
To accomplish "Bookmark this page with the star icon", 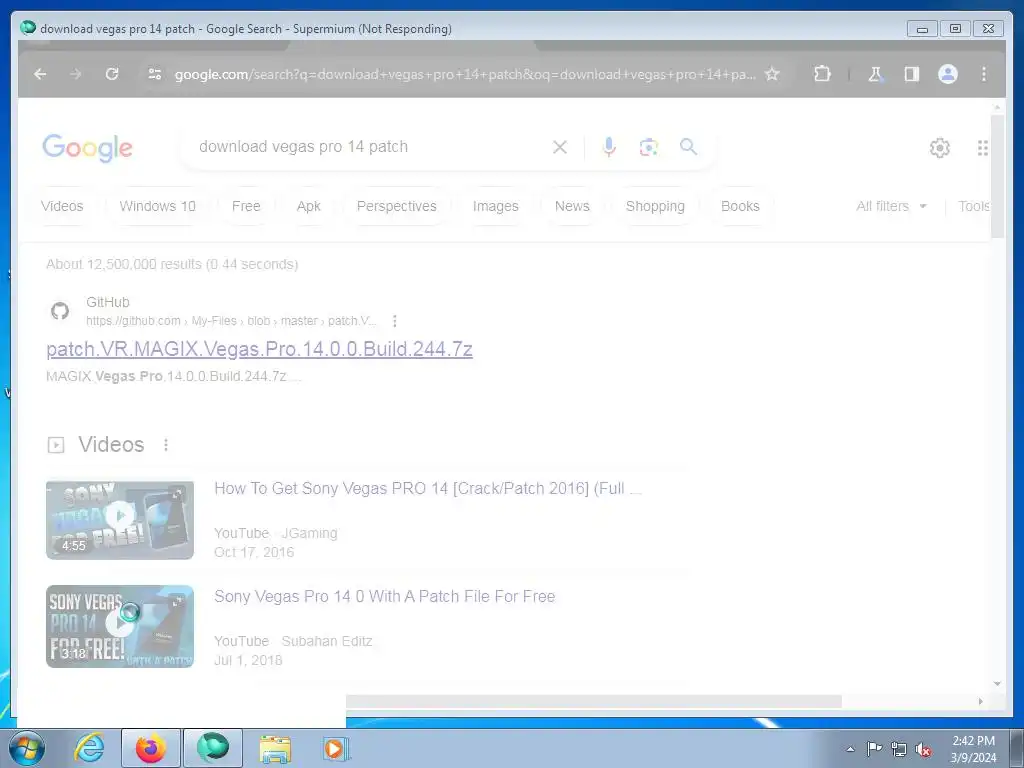I will coord(772,74).
